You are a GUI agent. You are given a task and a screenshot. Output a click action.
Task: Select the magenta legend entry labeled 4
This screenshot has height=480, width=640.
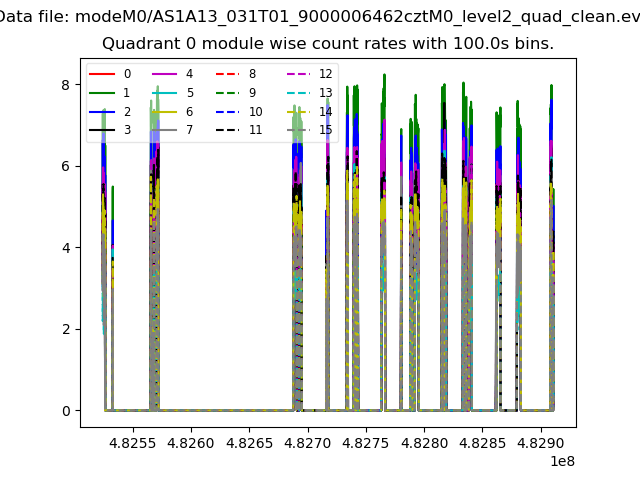tap(164, 74)
